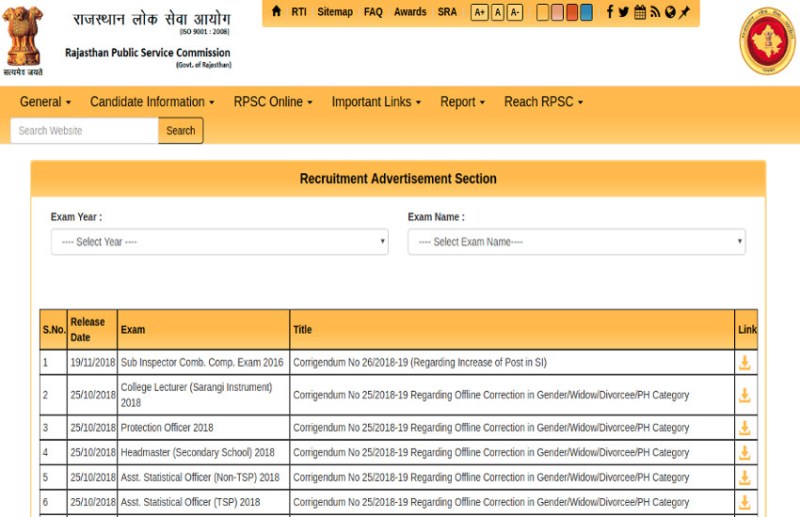This screenshot has height=517, width=800.
Task: Select 'Sub Inspector Comb. Comp. Exam 2016' cell
Action: point(202,362)
